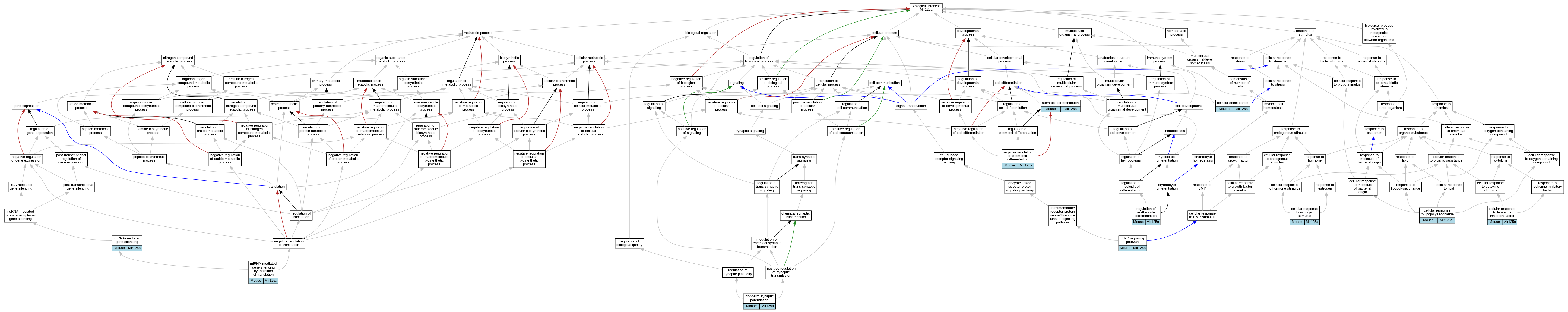
Task: Click the biological regulation node
Action: point(701,33)
